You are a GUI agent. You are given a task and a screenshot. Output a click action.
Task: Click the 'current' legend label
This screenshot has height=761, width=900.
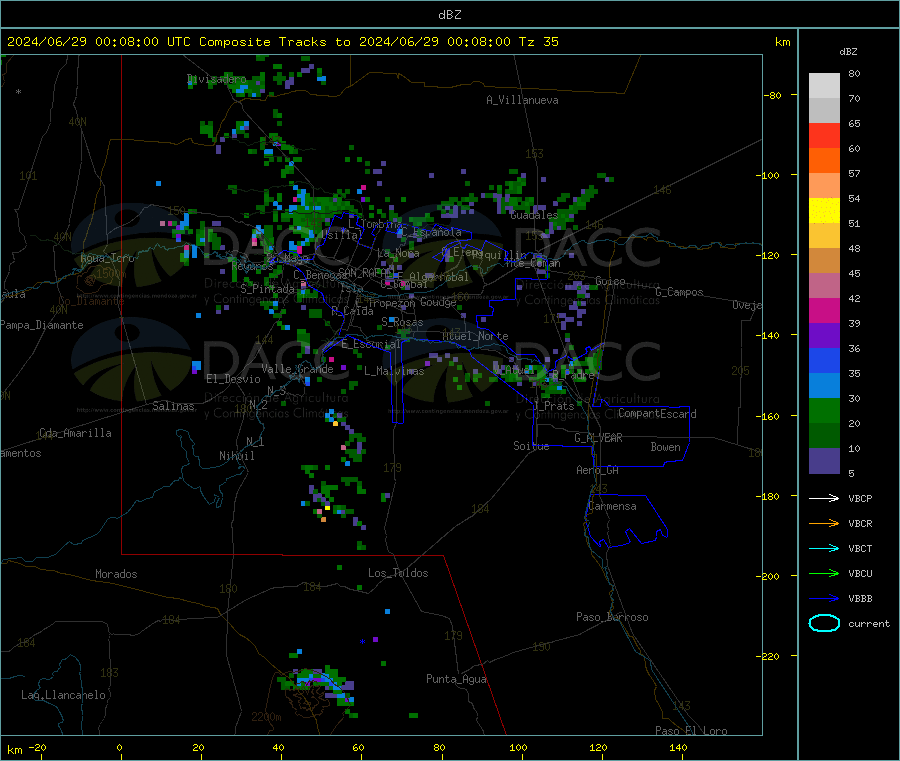tap(869, 623)
